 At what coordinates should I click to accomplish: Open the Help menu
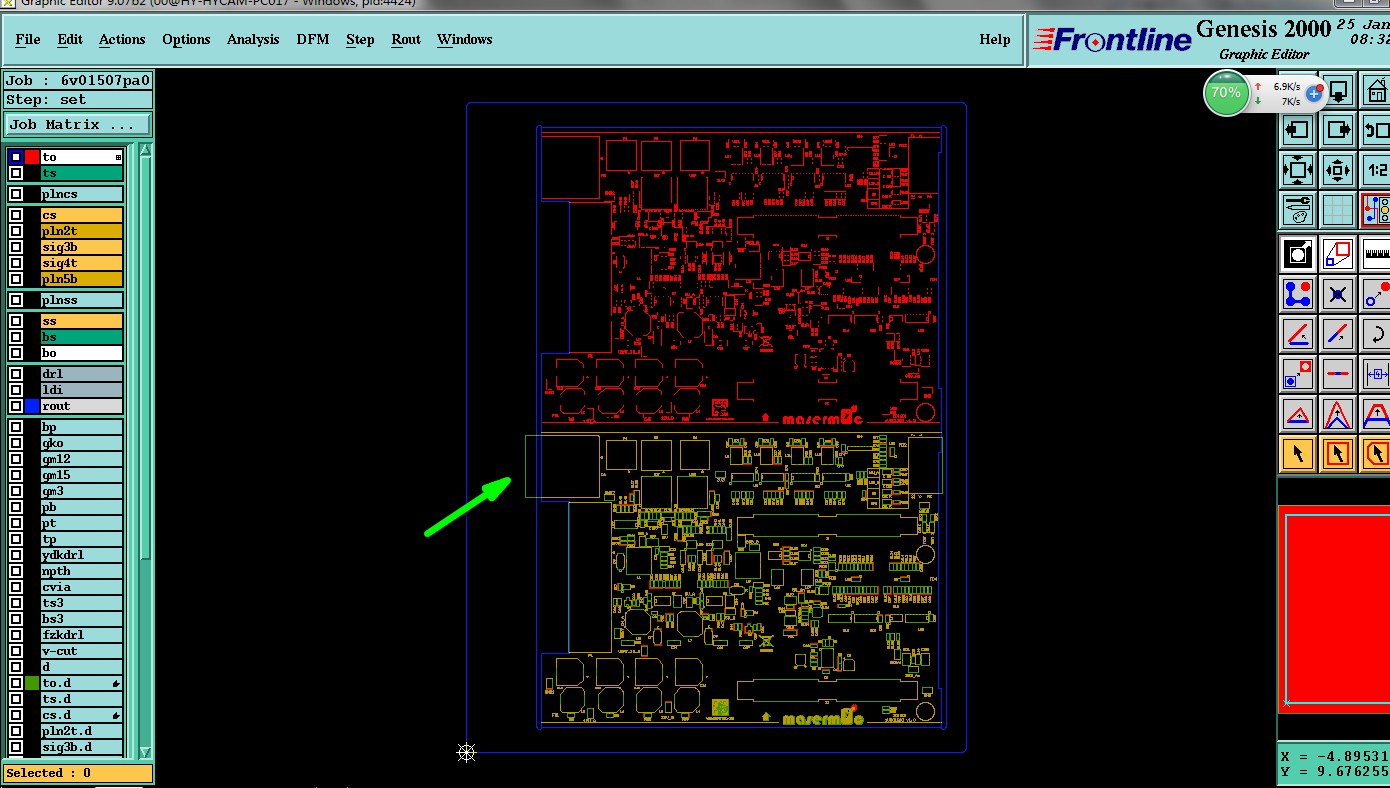tap(994, 39)
